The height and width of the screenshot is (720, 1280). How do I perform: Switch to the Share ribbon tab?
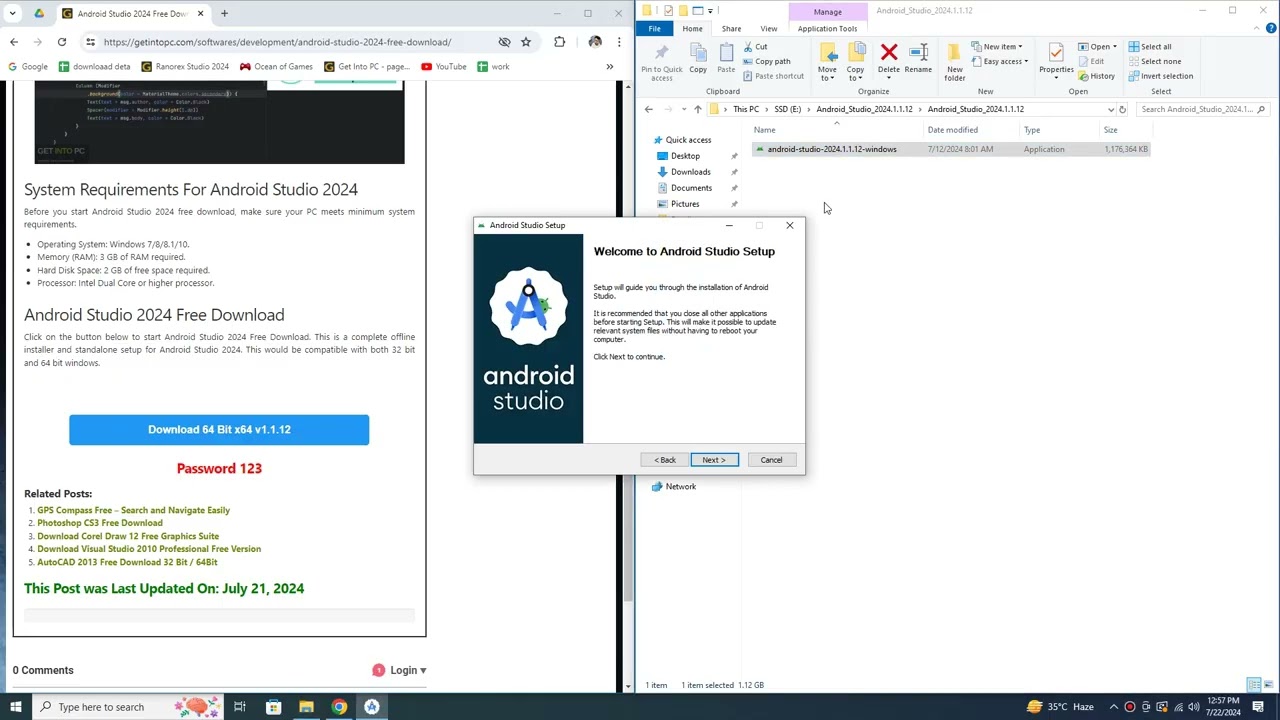coord(731,28)
